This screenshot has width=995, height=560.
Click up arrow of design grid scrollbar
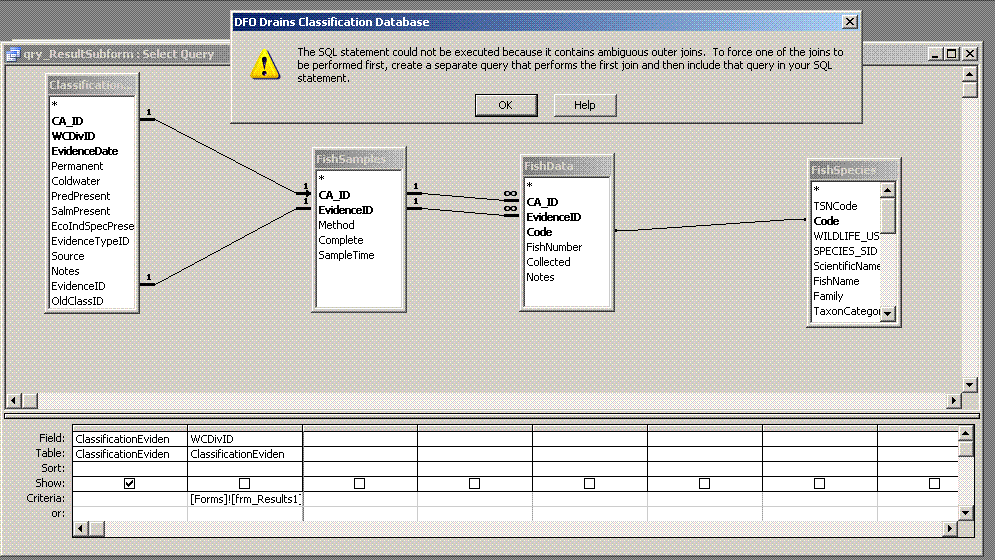(x=965, y=434)
